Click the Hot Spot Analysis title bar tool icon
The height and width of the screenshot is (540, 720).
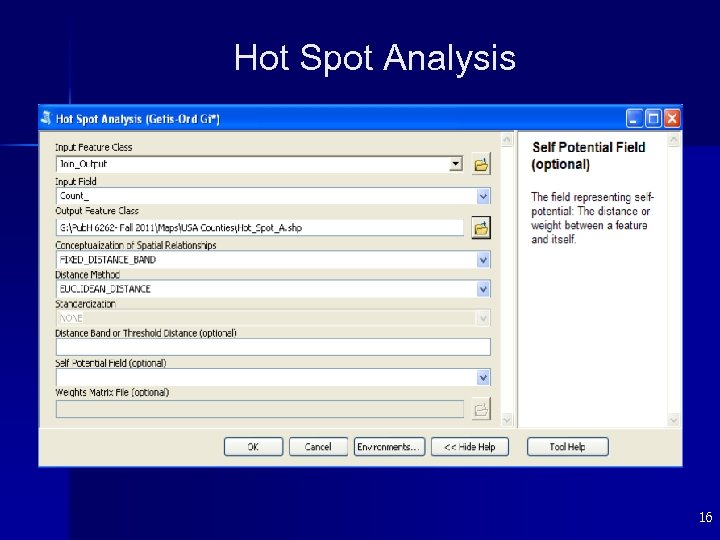click(46, 118)
